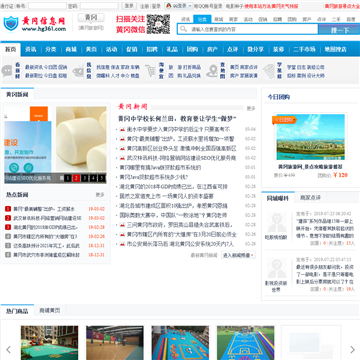Click the previous arrow of product carousel
Screen dimensions: 360x360
pos(9,349)
